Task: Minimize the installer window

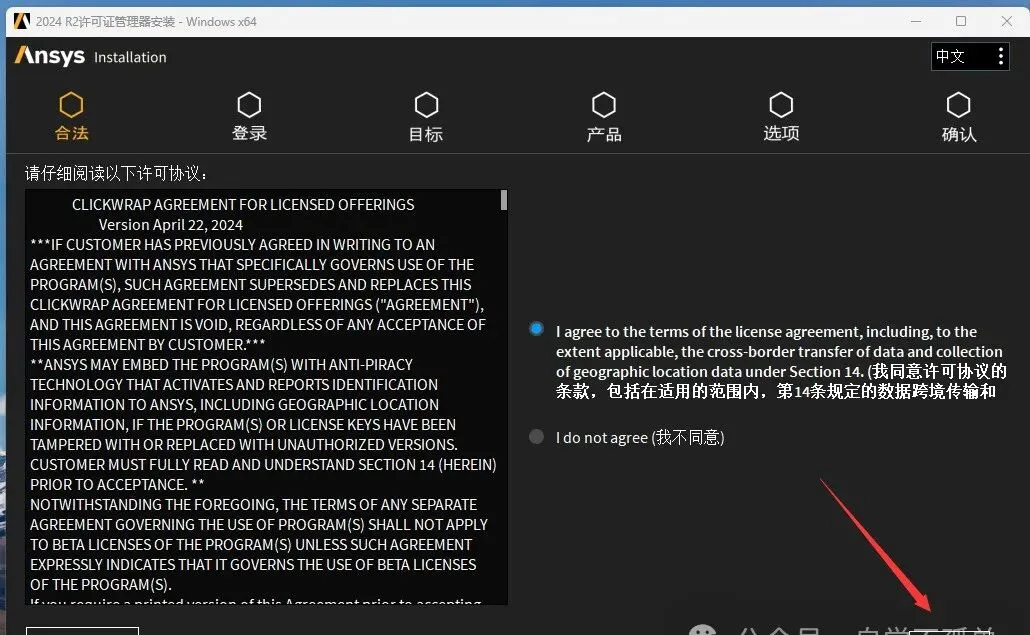Action: click(916, 21)
